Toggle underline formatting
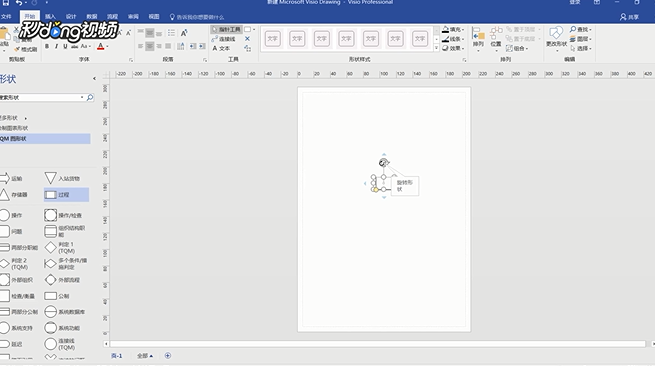The height and width of the screenshot is (366, 655). click(x=65, y=46)
